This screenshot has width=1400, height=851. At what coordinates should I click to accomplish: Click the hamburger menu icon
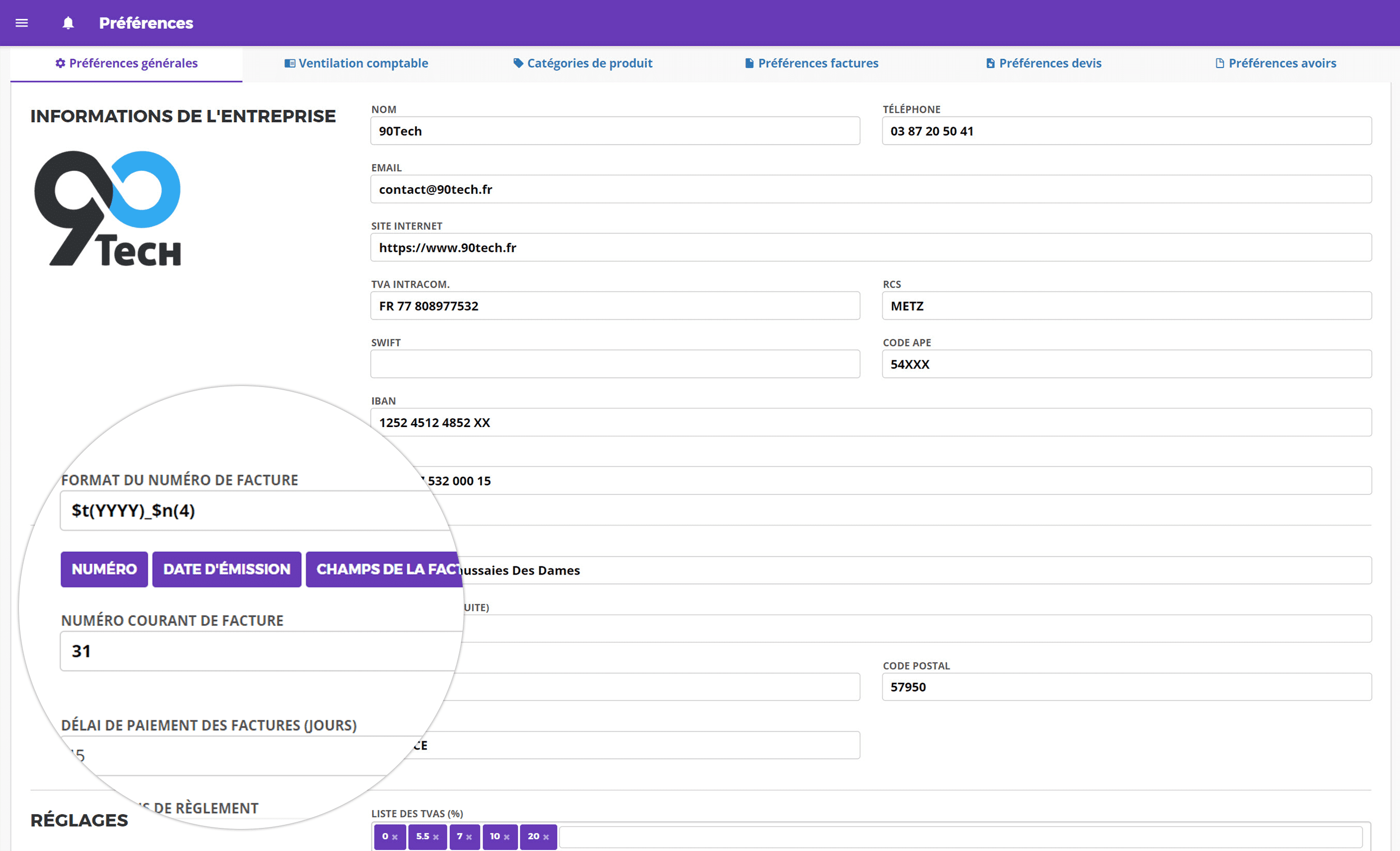pos(22,22)
